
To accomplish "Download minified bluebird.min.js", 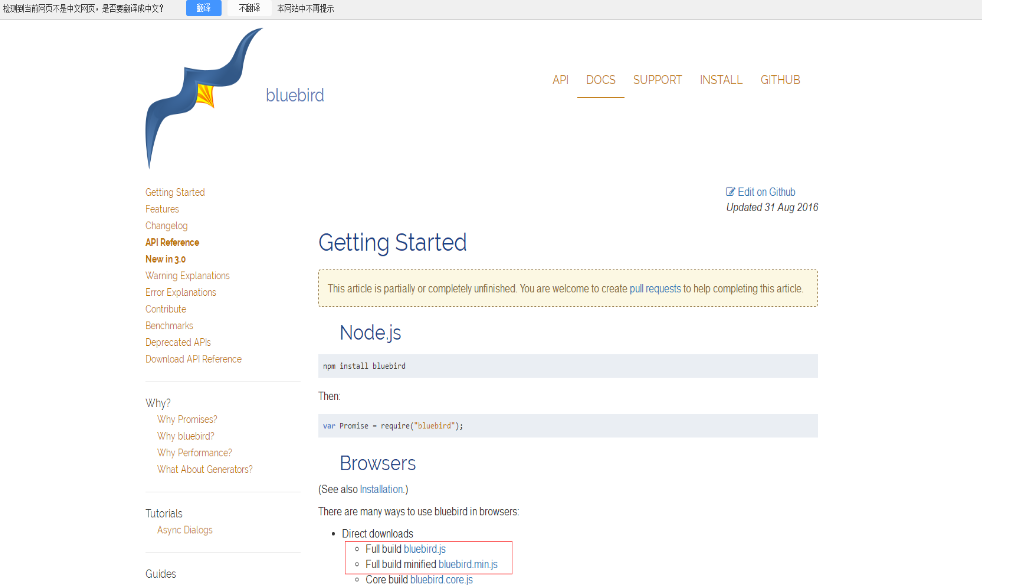I will coord(468,564).
